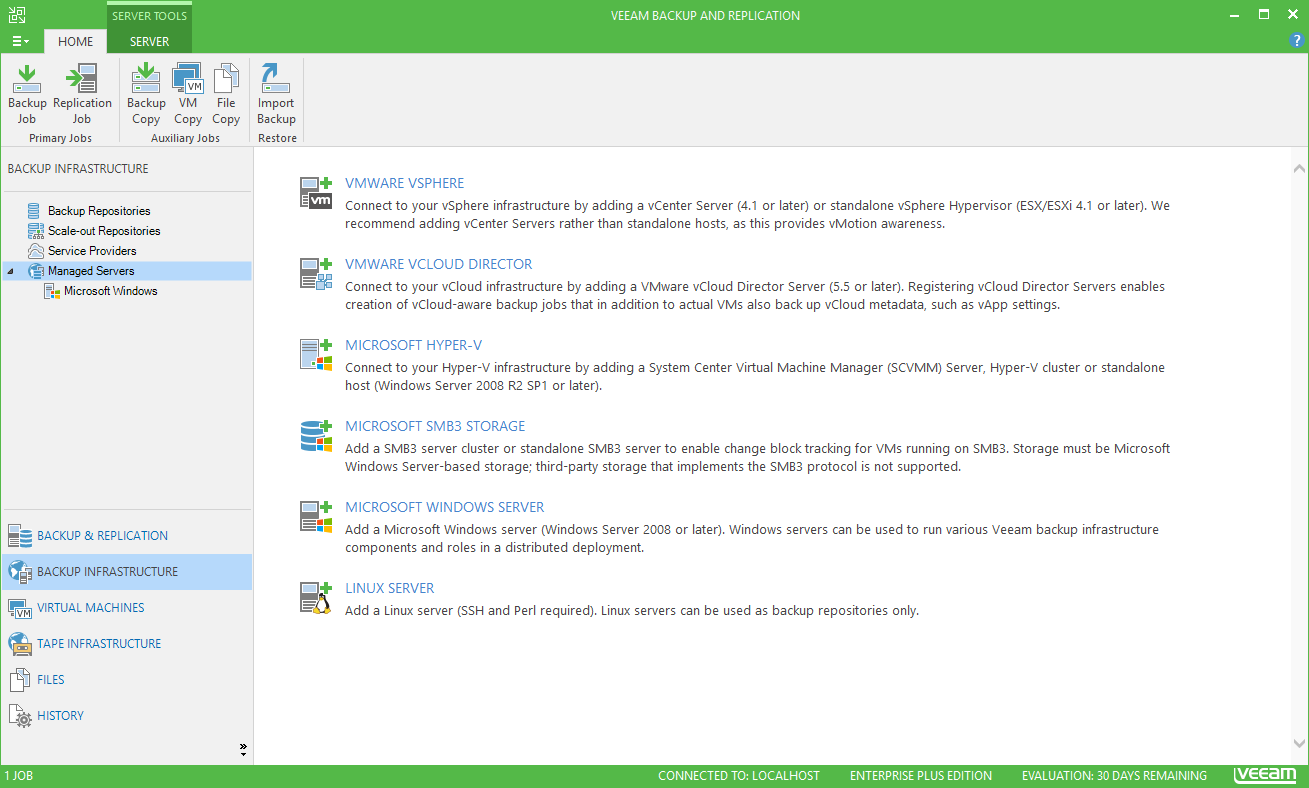Click the History gear icon
The height and width of the screenshot is (788, 1309).
[20, 716]
